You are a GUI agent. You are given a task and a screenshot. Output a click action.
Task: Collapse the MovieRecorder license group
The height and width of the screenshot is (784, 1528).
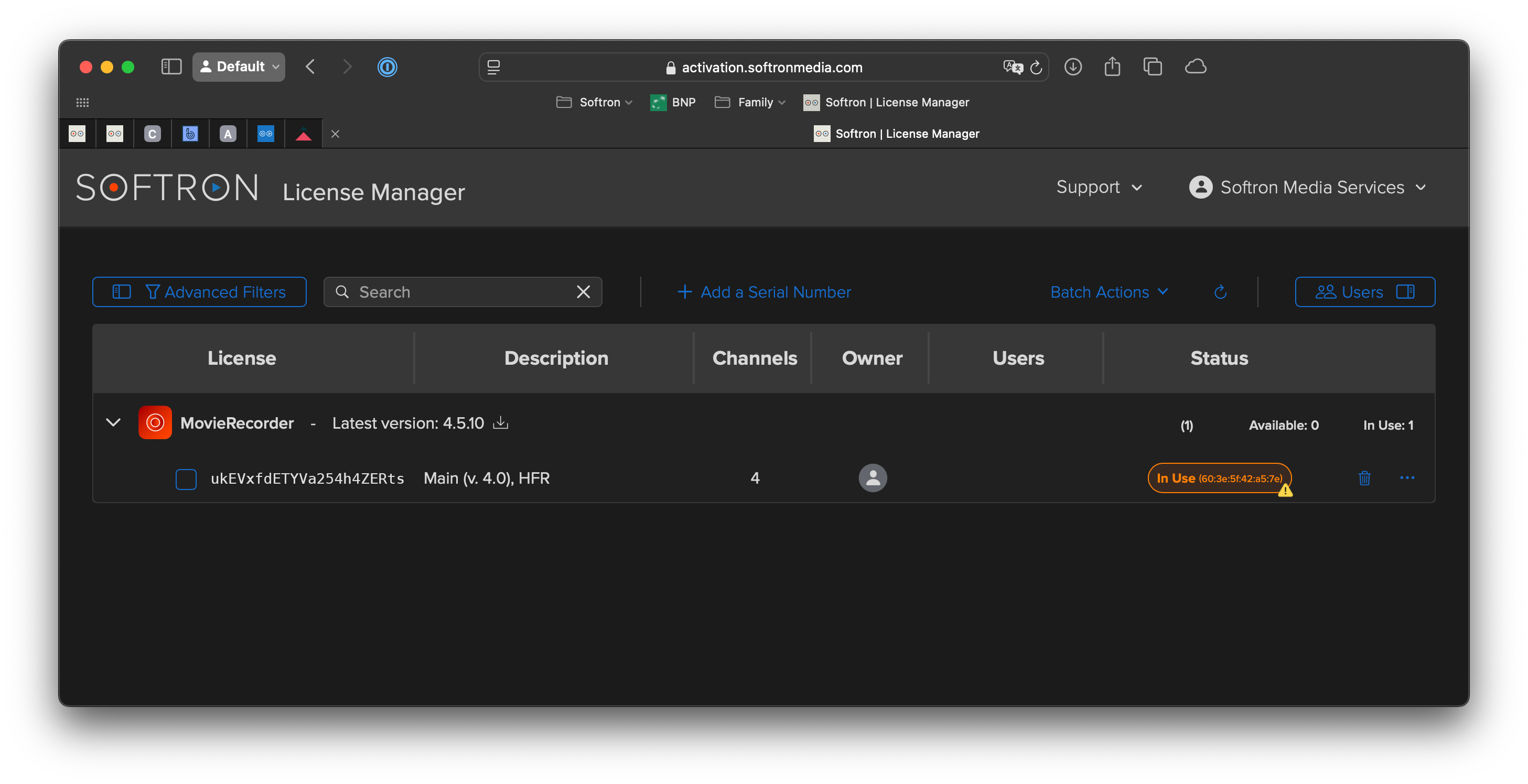pyautogui.click(x=113, y=423)
